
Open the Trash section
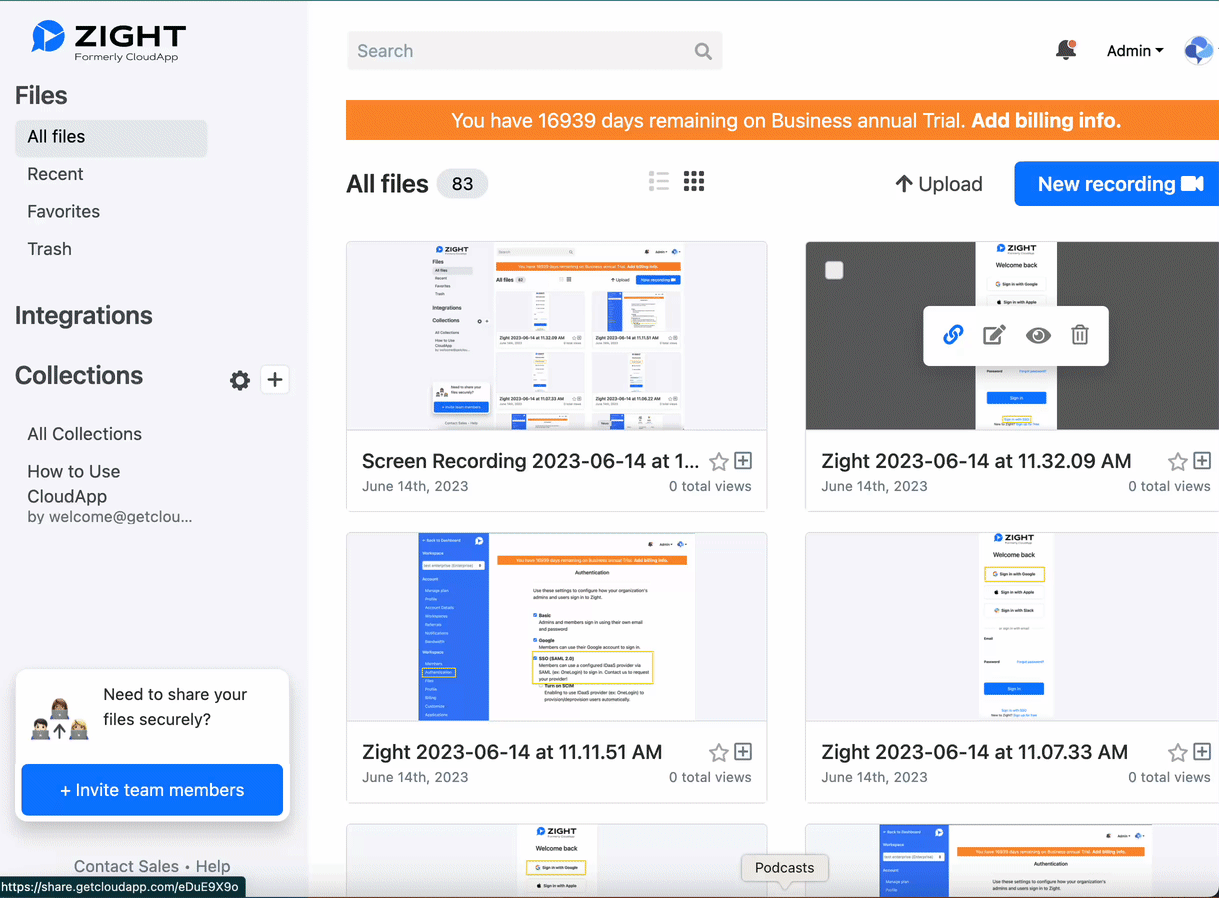pyautogui.click(x=49, y=249)
